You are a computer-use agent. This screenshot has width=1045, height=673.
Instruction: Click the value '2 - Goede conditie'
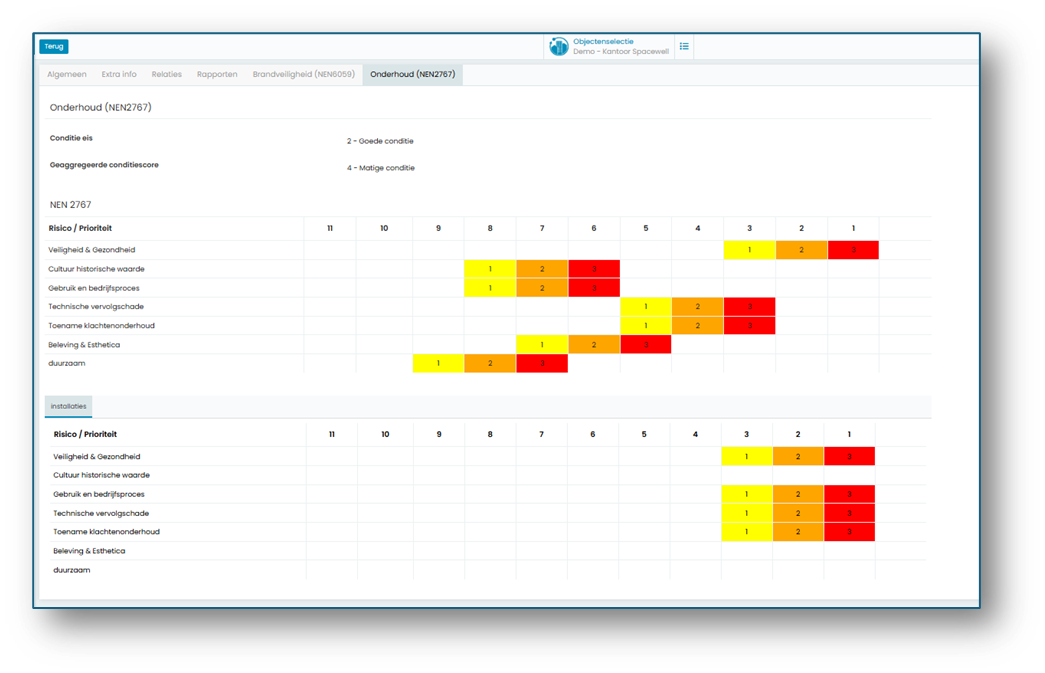pyautogui.click(x=380, y=141)
